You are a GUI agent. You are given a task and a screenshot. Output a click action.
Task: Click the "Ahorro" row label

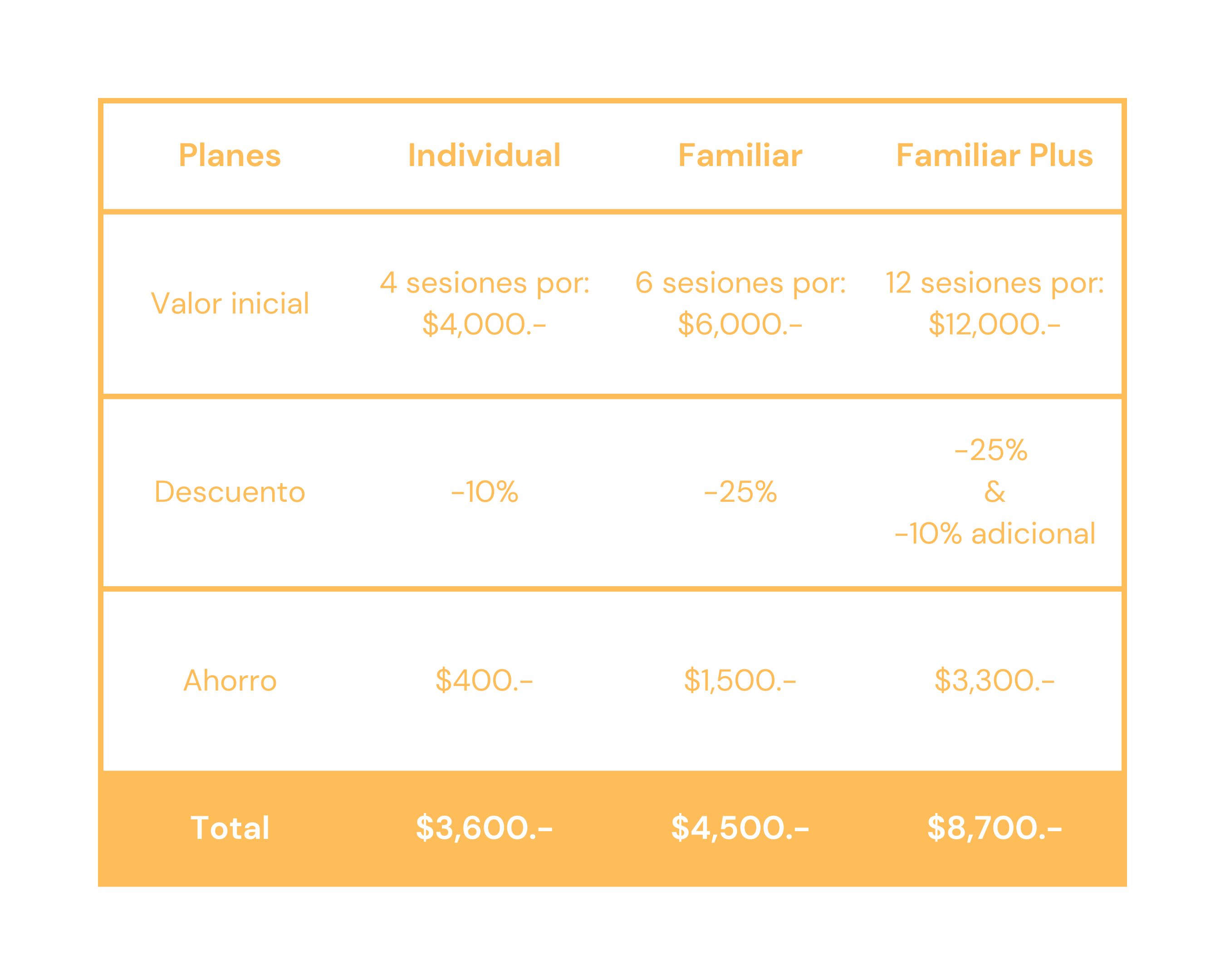coord(230,681)
